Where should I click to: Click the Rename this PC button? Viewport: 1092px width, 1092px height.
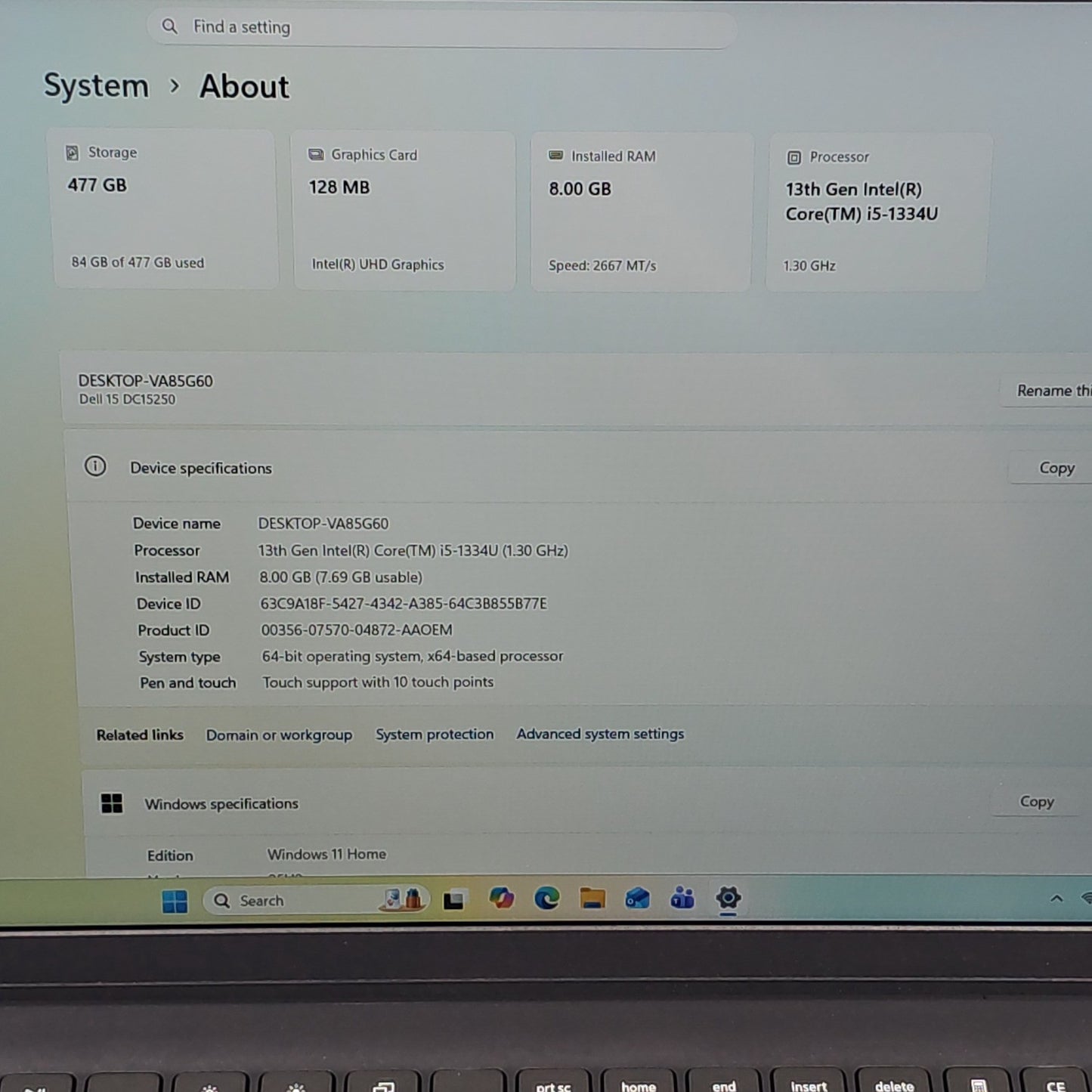click(x=1047, y=391)
